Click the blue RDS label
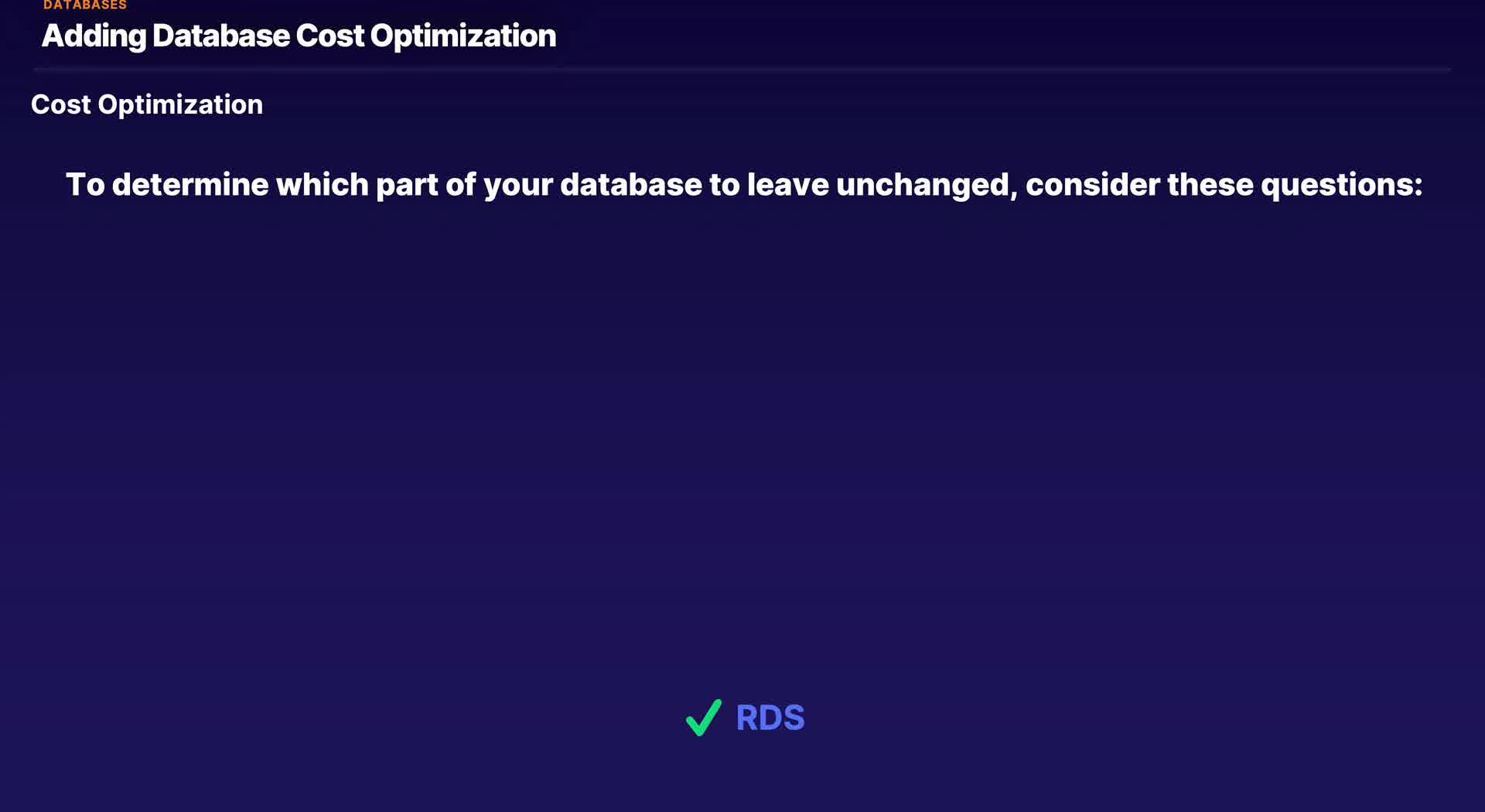The height and width of the screenshot is (812, 1485). click(770, 718)
